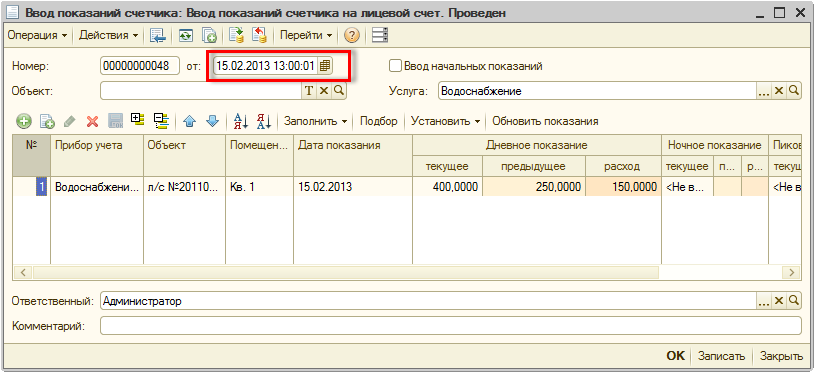The height and width of the screenshot is (372, 814).
Task: Click the Ответственный field with Администратор
Action: coord(428,300)
